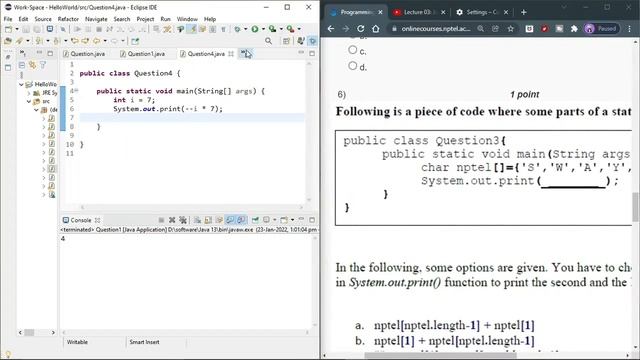Viewport: 640px width, 360px height.
Task: Click the browser Back arrow
Action: tap(331, 29)
